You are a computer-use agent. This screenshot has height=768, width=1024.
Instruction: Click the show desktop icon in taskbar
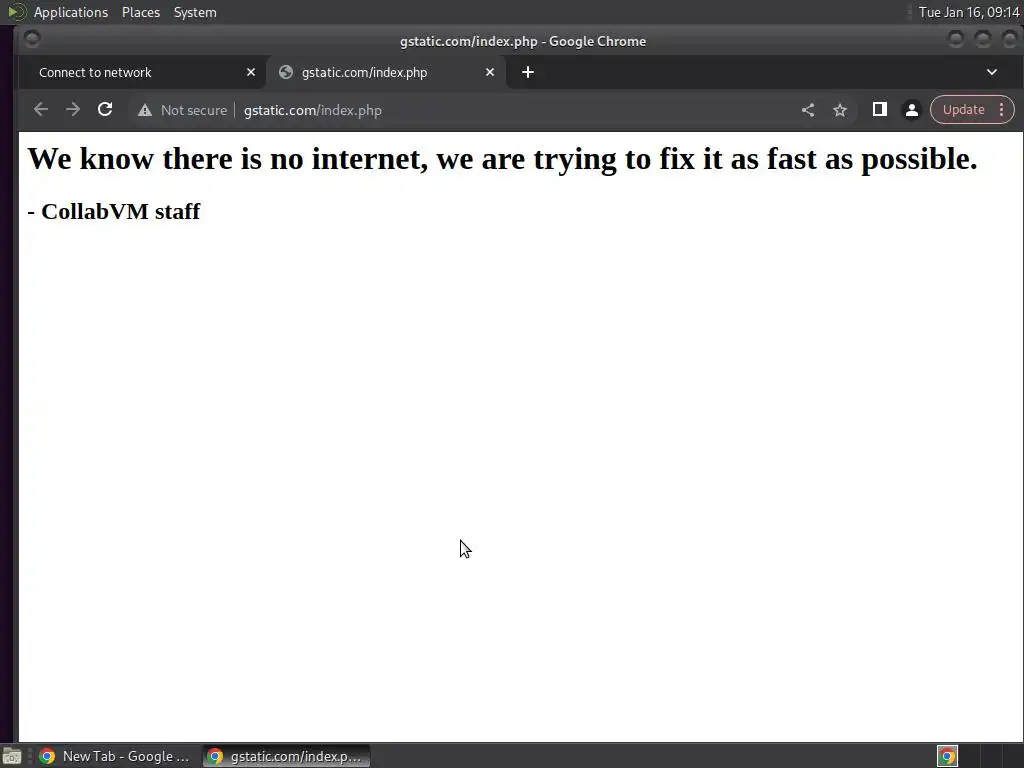pos(12,756)
